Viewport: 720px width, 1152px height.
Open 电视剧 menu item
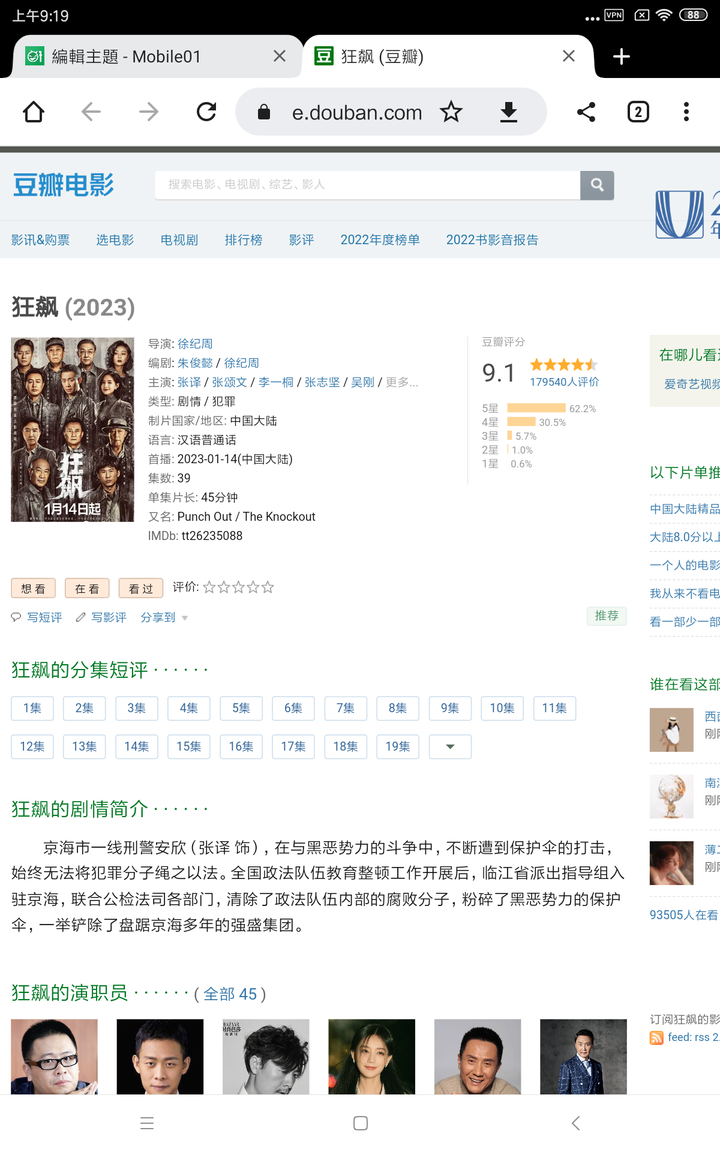point(179,240)
